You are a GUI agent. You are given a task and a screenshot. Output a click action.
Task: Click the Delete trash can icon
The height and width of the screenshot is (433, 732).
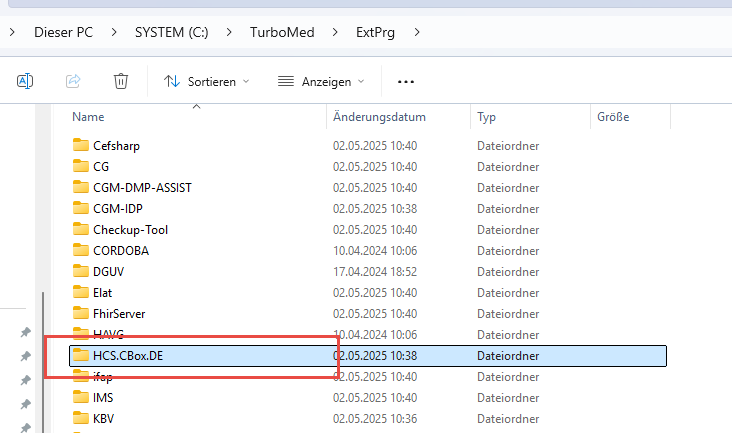pyautogui.click(x=121, y=81)
